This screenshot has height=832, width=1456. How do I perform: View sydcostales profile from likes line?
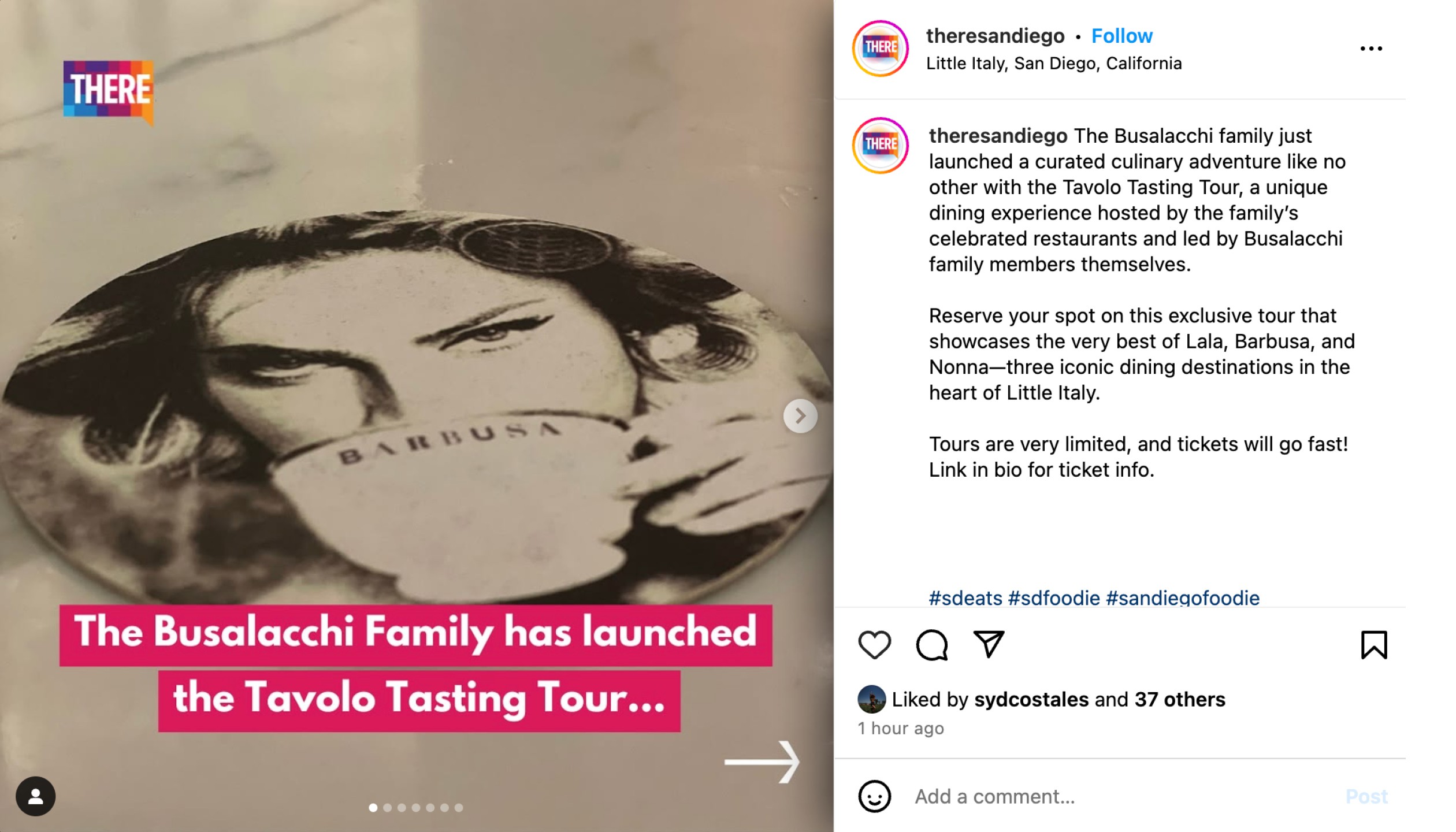click(x=1031, y=700)
